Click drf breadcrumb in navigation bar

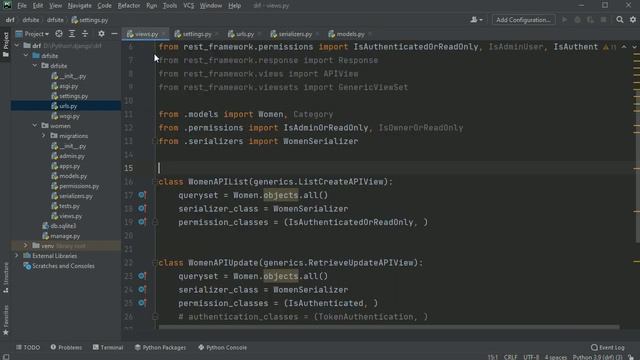click(10, 20)
